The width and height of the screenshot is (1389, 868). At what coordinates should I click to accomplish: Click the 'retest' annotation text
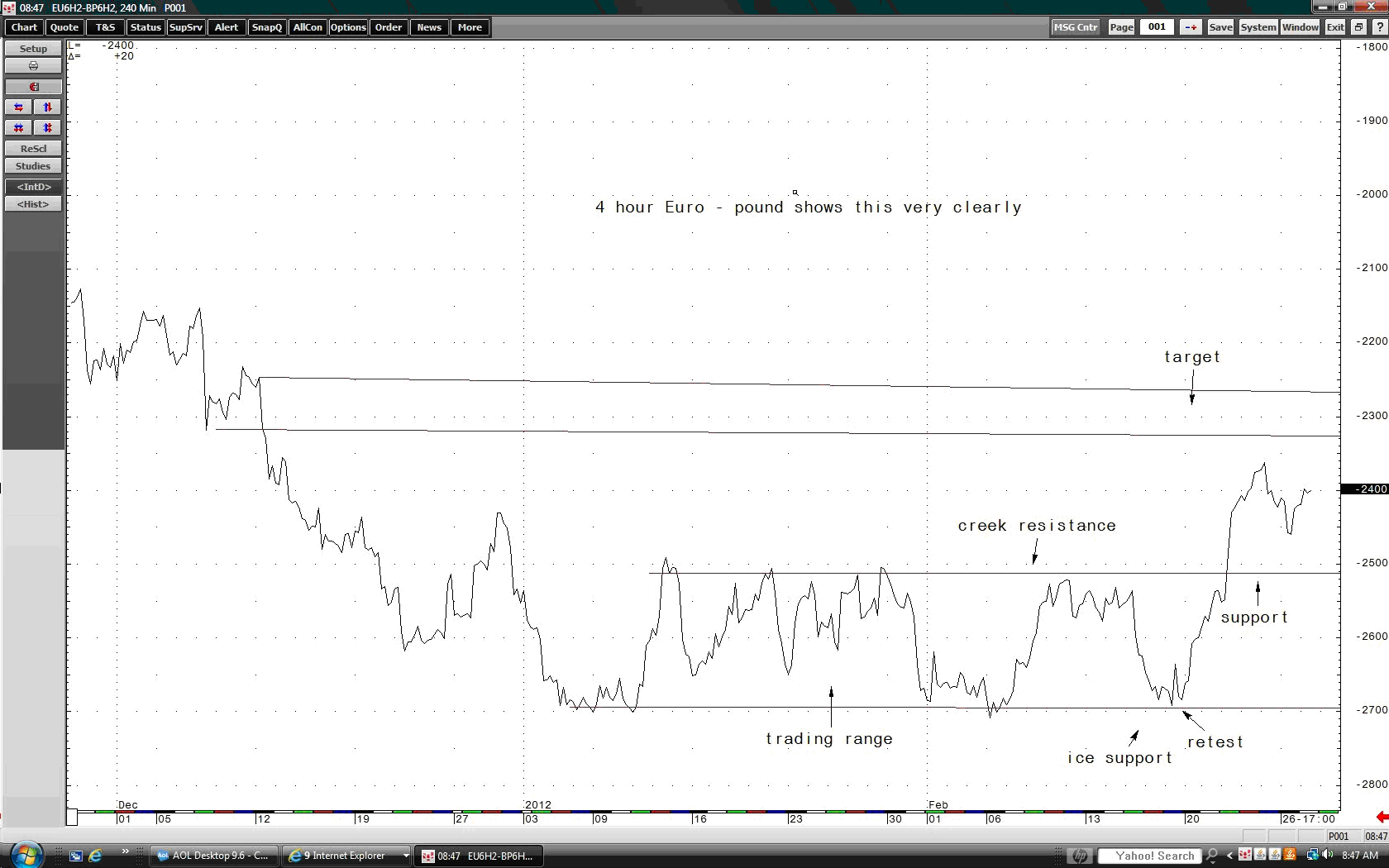tap(1215, 742)
